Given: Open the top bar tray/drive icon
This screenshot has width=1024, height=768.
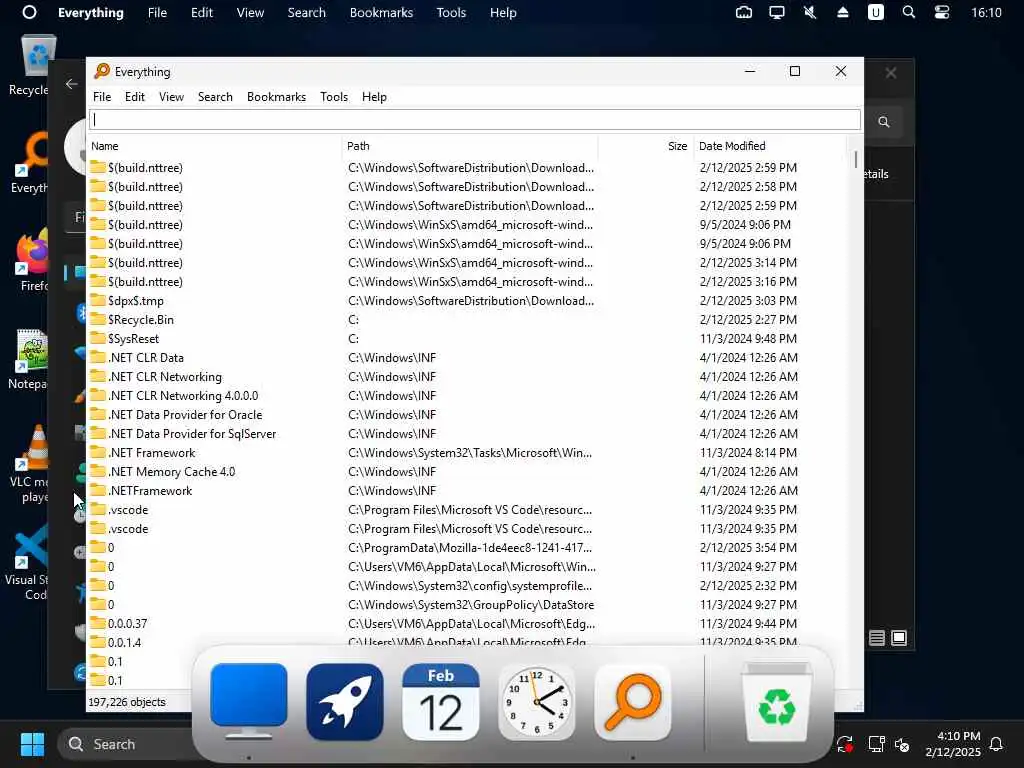Looking at the screenshot, I should [x=744, y=12].
